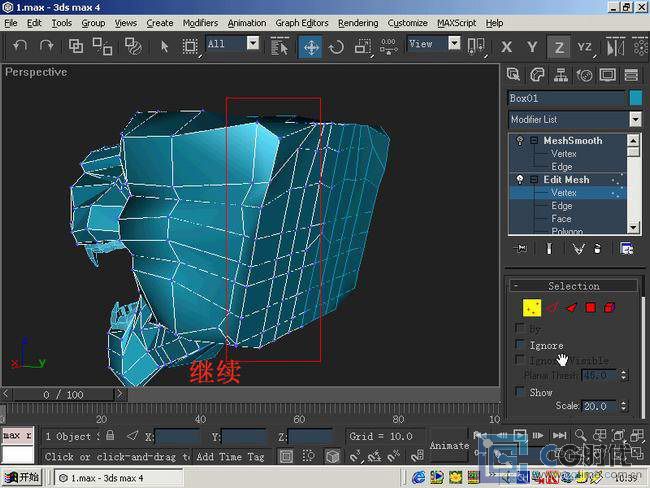Open the Modifiers menu
This screenshot has height=488, width=650.
click(200, 22)
